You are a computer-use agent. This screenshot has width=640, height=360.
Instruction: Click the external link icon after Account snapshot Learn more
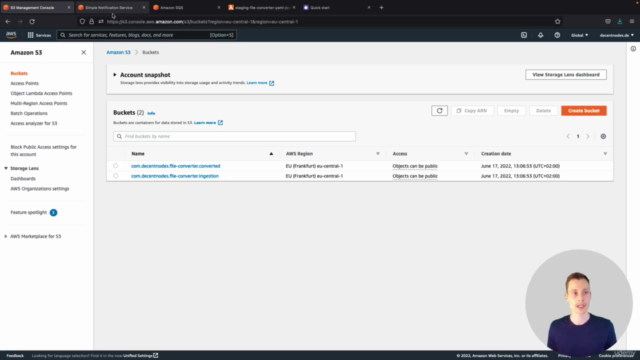pyautogui.click(x=272, y=83)
